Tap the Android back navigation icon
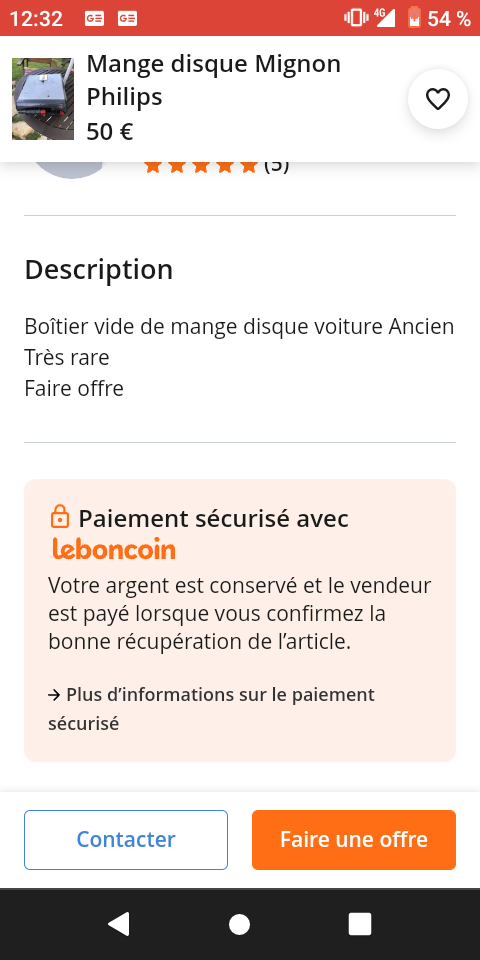 119,924
